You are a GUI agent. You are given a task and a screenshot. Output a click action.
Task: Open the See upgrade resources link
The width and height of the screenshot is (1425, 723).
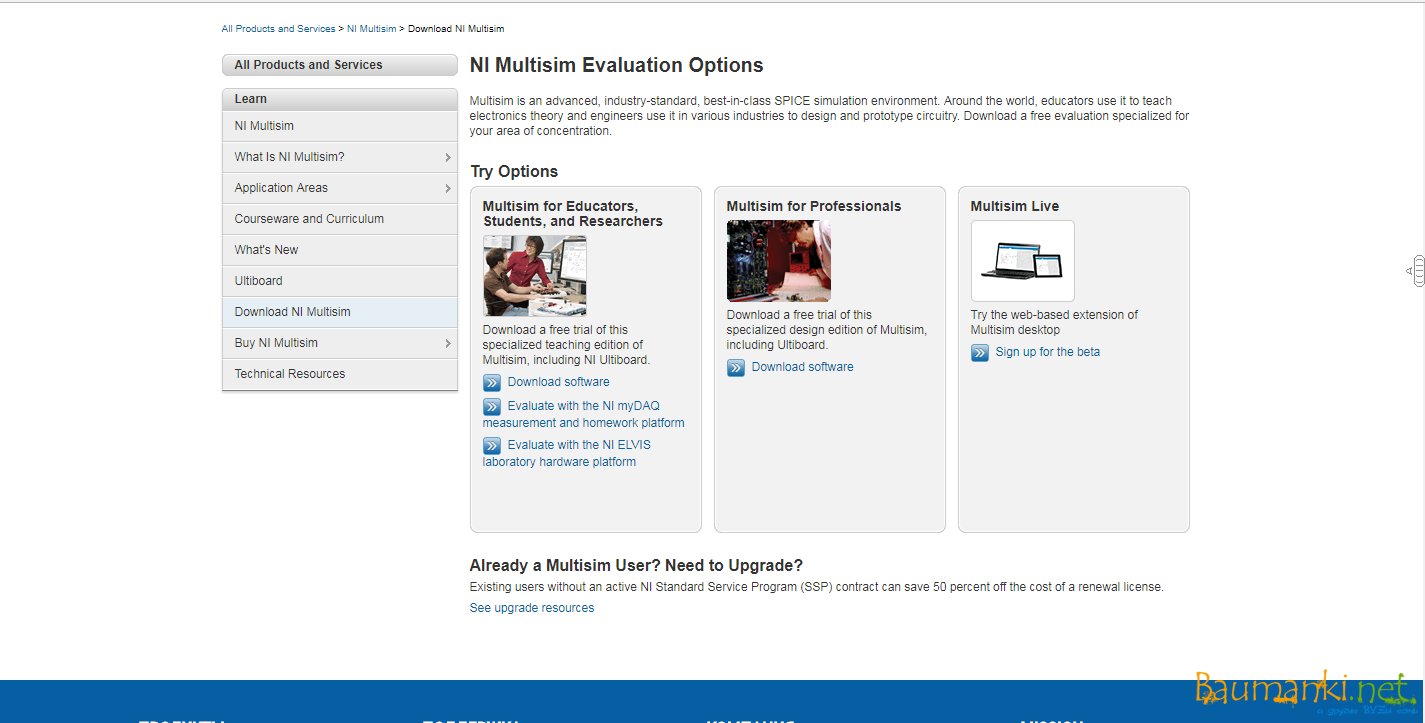click(x=532, y=608)
